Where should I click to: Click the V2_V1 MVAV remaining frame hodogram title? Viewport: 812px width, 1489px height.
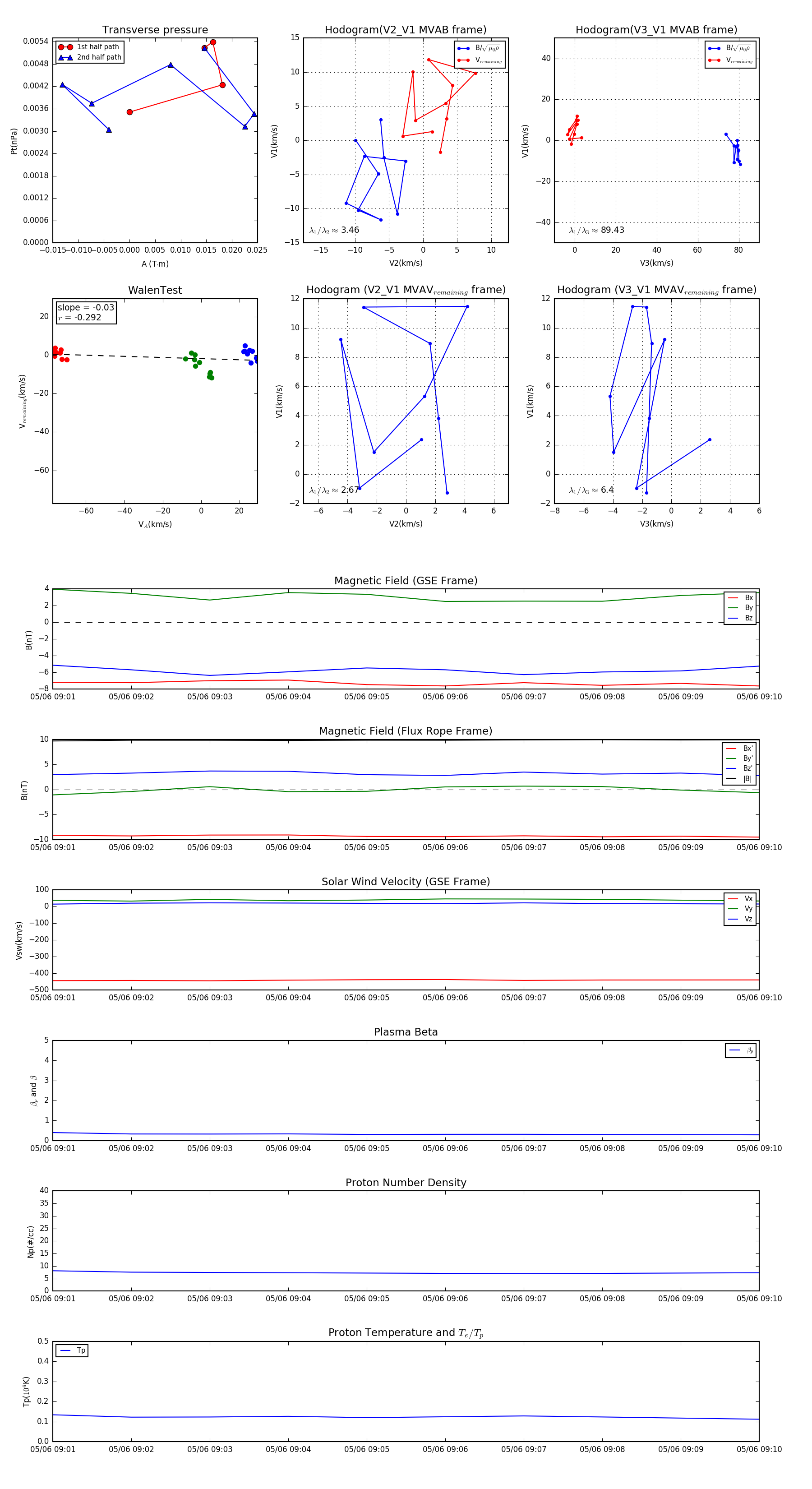point(406,290)
